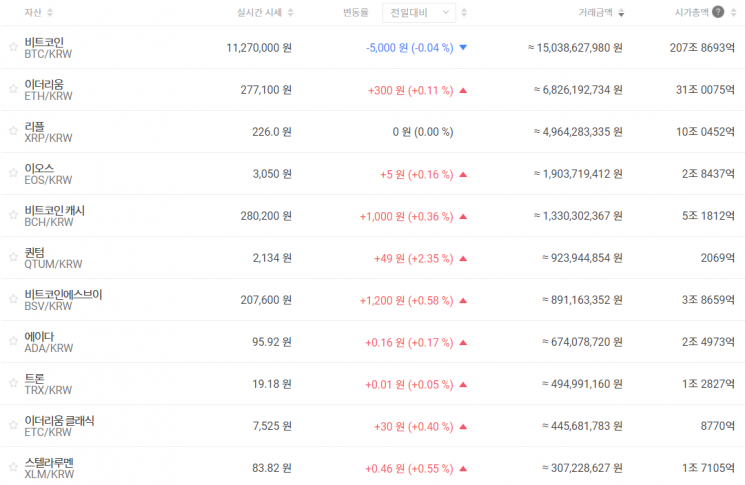
Task: Click the price 207,600 원
Action: point(266,300)
